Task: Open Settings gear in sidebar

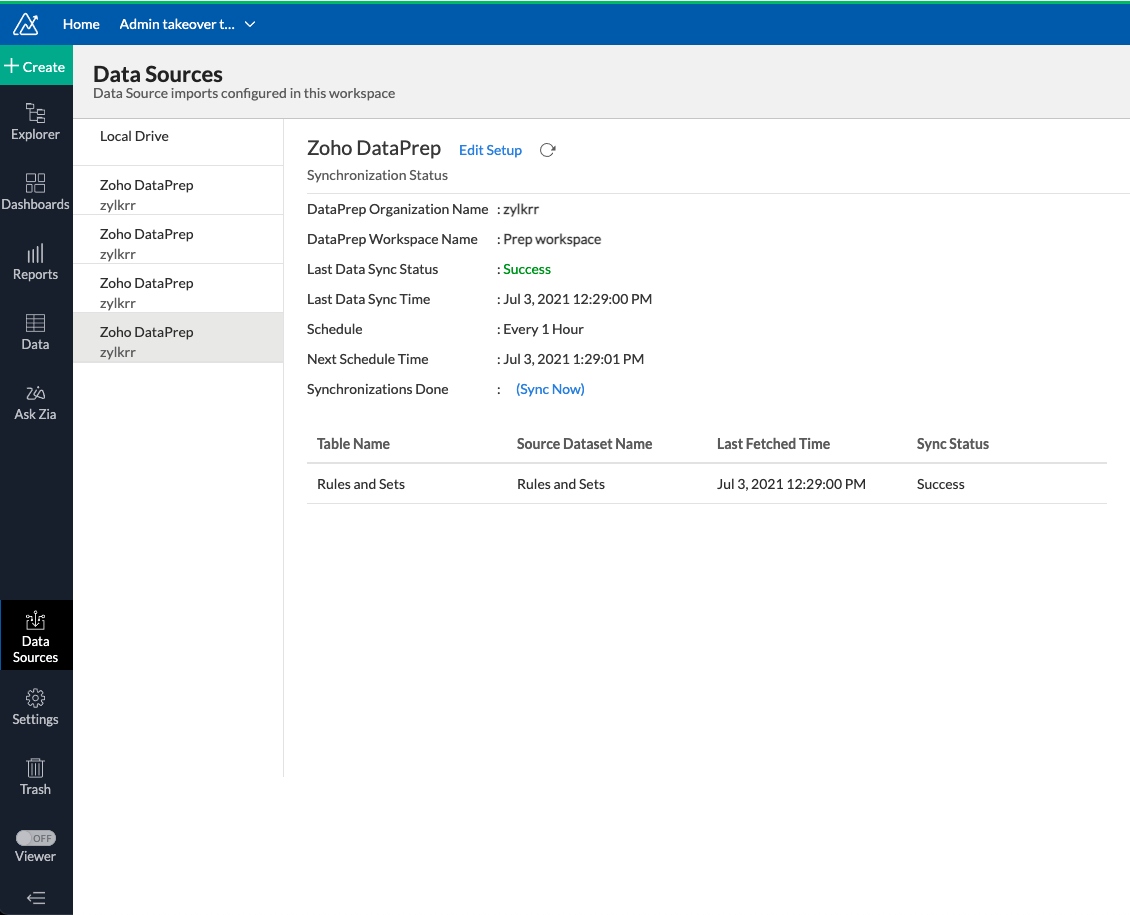Action: click(36, 706)
